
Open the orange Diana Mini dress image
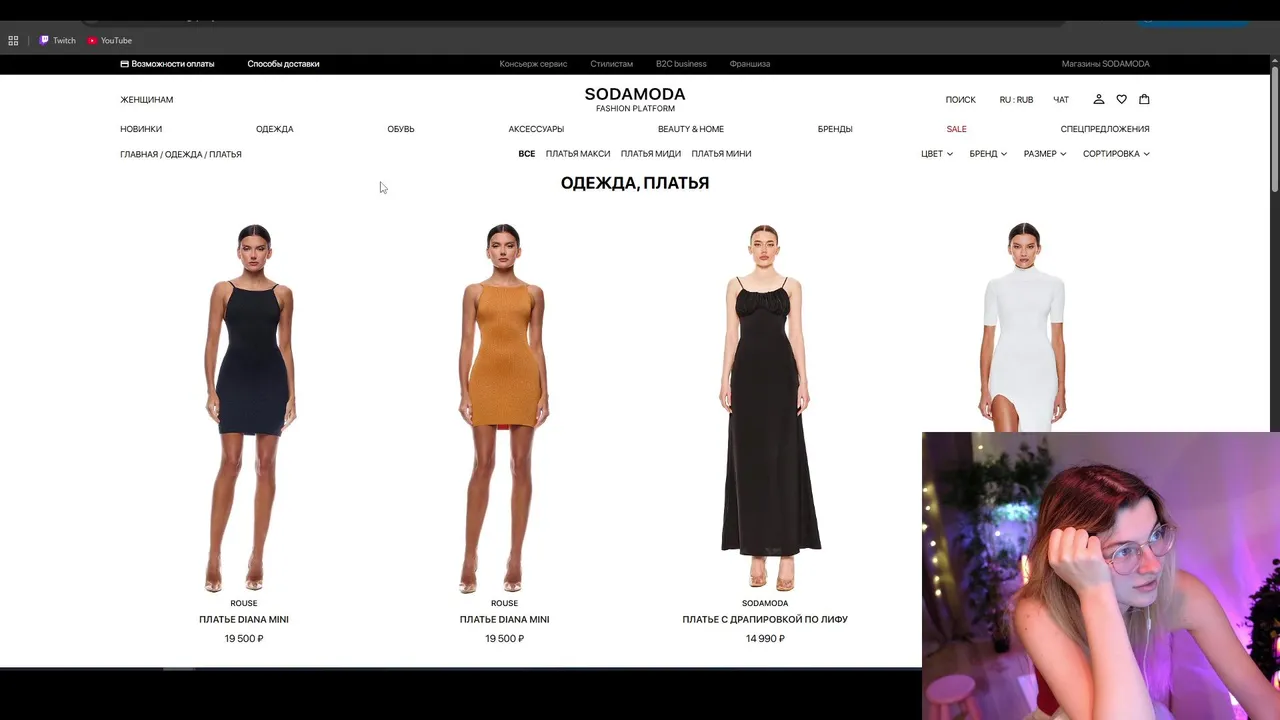click(x=504, y=407)
